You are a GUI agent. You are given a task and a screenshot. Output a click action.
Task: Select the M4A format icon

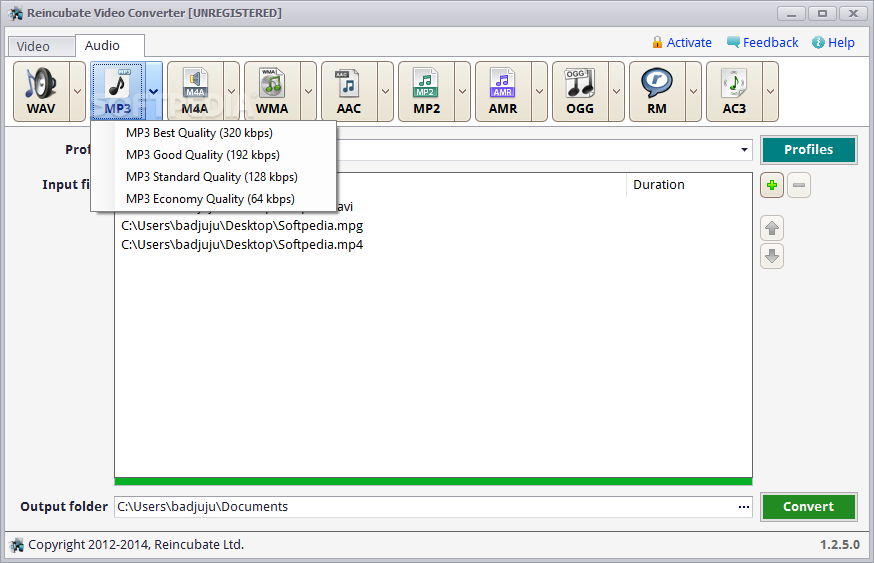(x=195, y=91)
